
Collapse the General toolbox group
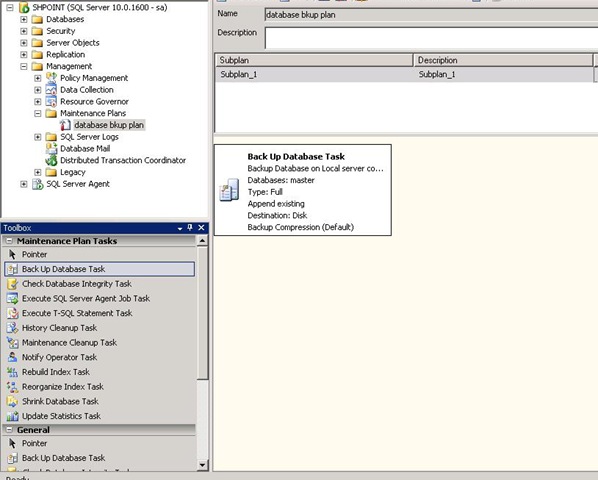[9, 430]
